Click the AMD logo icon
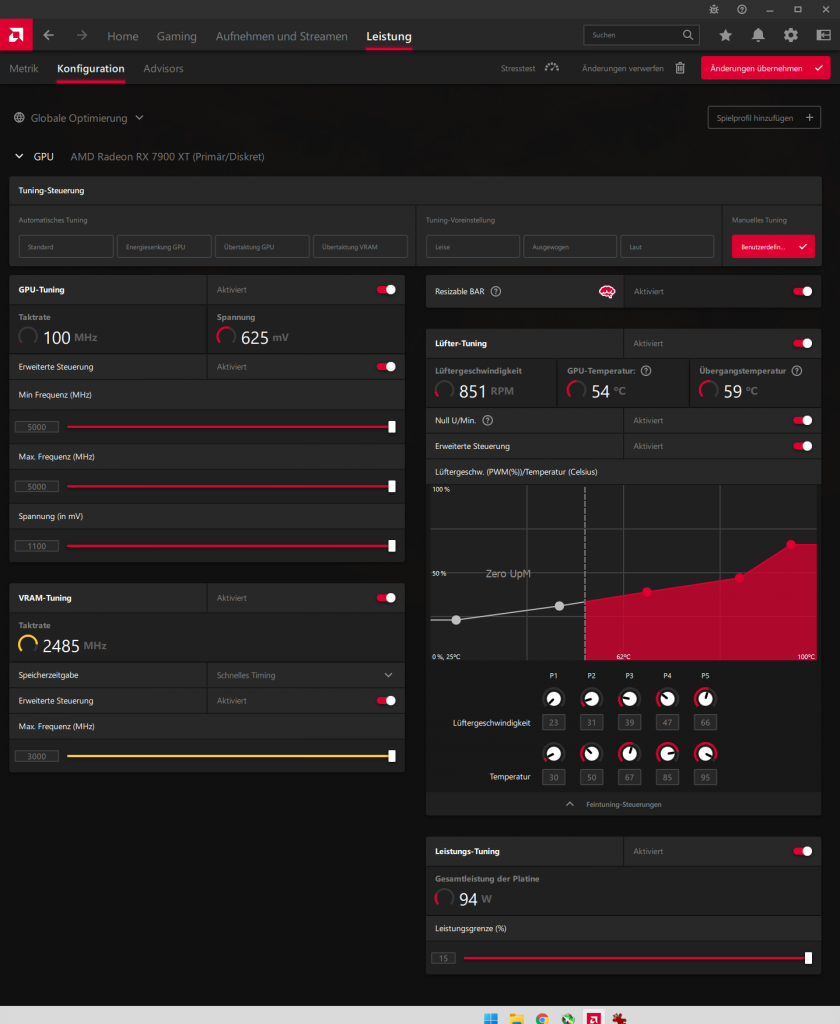The width and height of the screenshot is (840, 1024). pyautogui.click(x=16, y=35)
